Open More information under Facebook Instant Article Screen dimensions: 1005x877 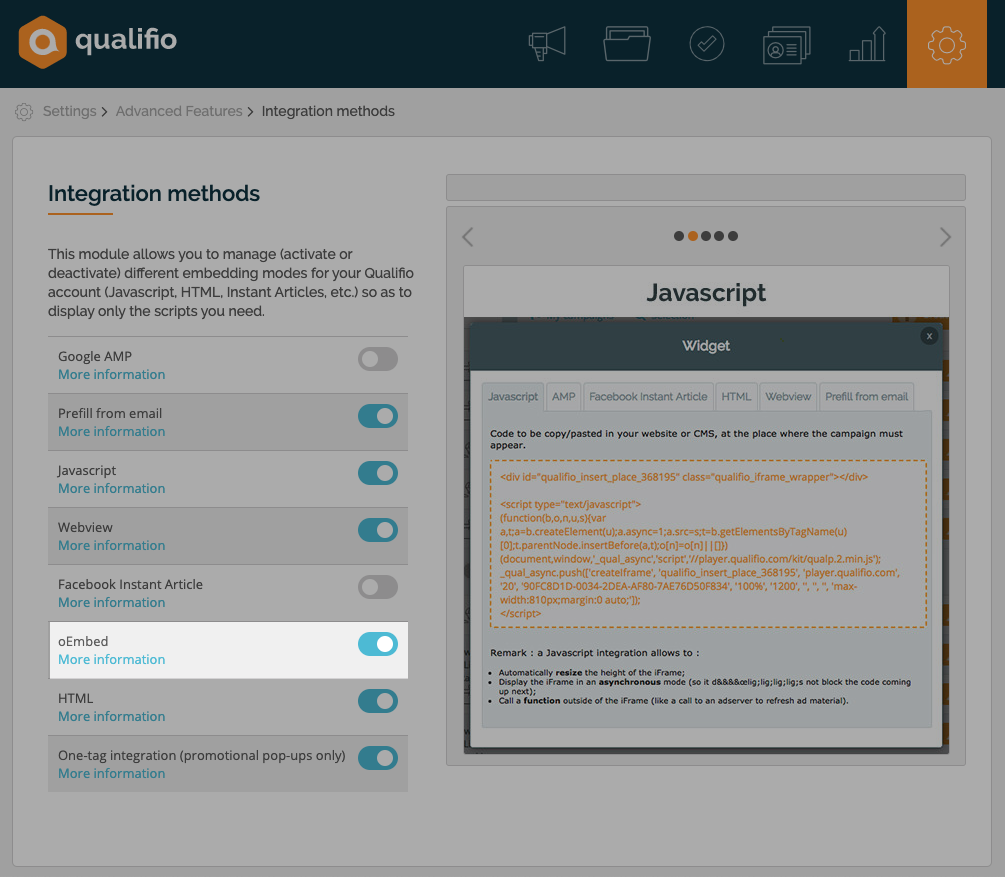click(112, 603)
